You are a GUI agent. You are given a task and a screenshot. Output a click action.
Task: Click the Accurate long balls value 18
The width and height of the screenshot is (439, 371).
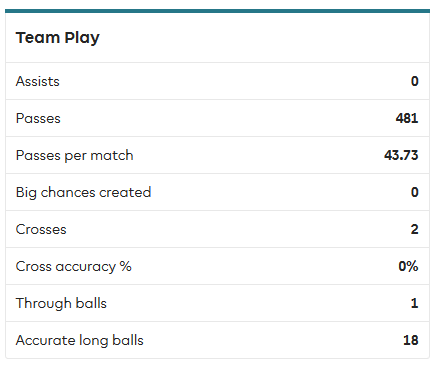point(411,340)
